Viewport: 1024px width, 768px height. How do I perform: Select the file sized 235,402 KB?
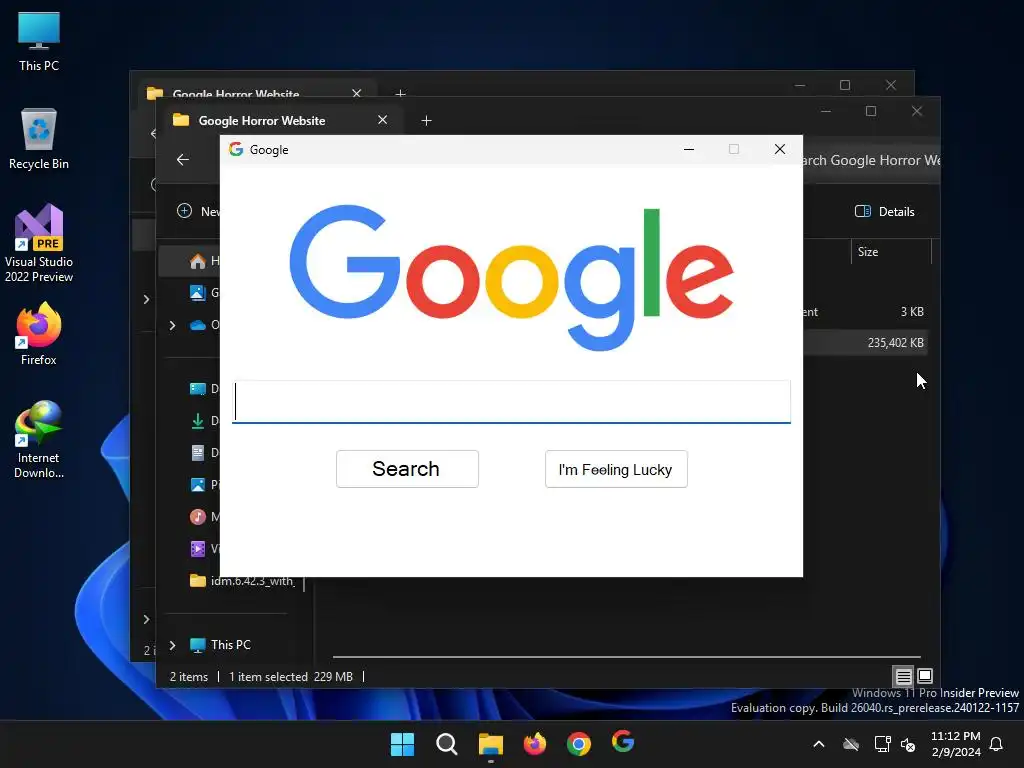point(865,342)
